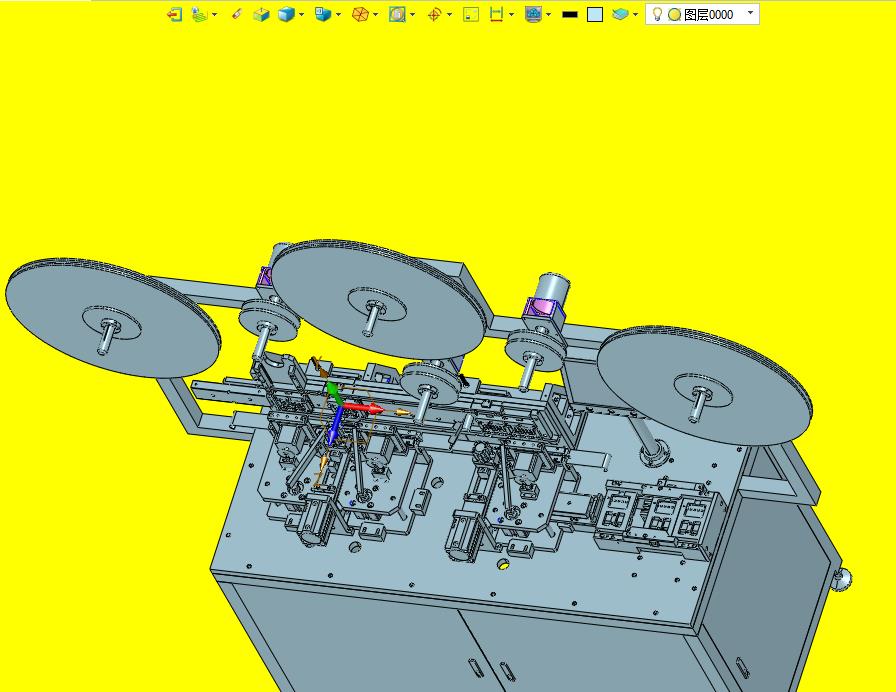The width and height of the screenshot is (896, 692).
Task: Select the large right reel disc
Action: [x=705, y=386]
